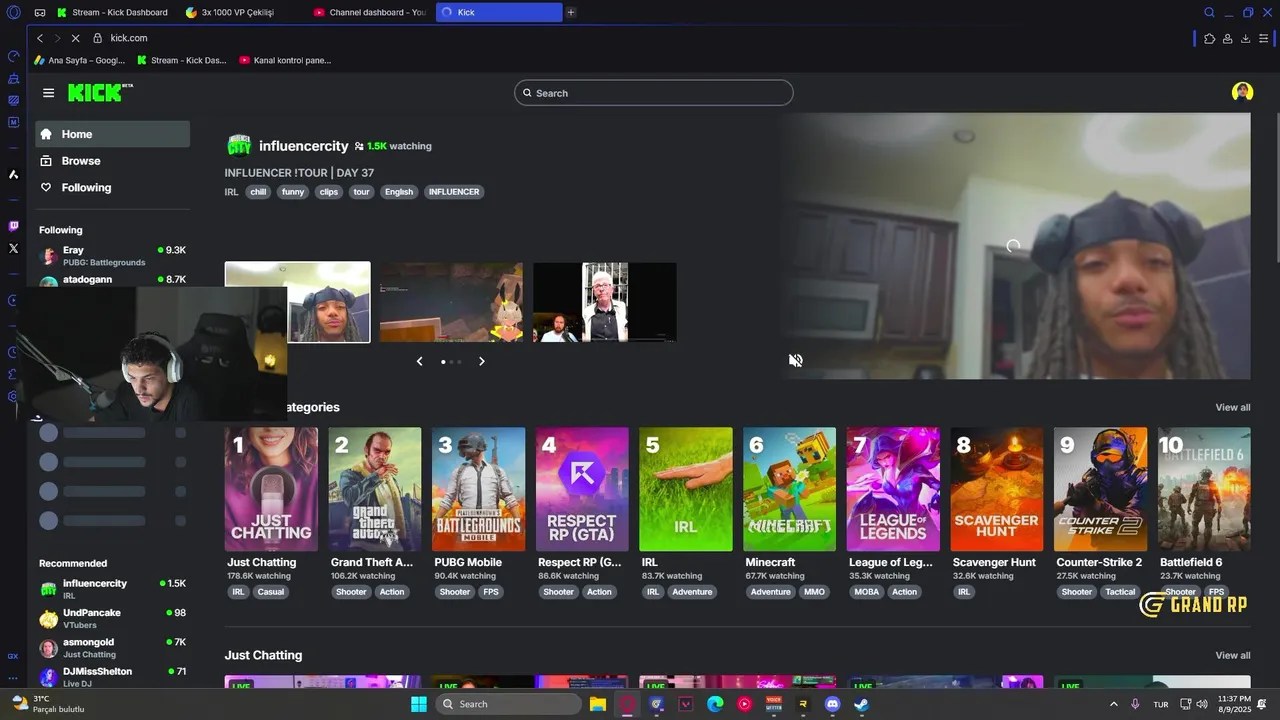Open Discord from the taskbar
This screenshot has width=1280, height=720.
tap(832, 704)
